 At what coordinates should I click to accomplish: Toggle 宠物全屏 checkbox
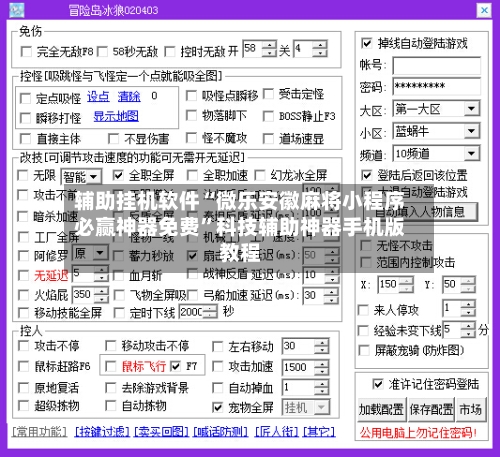[217, 407]
